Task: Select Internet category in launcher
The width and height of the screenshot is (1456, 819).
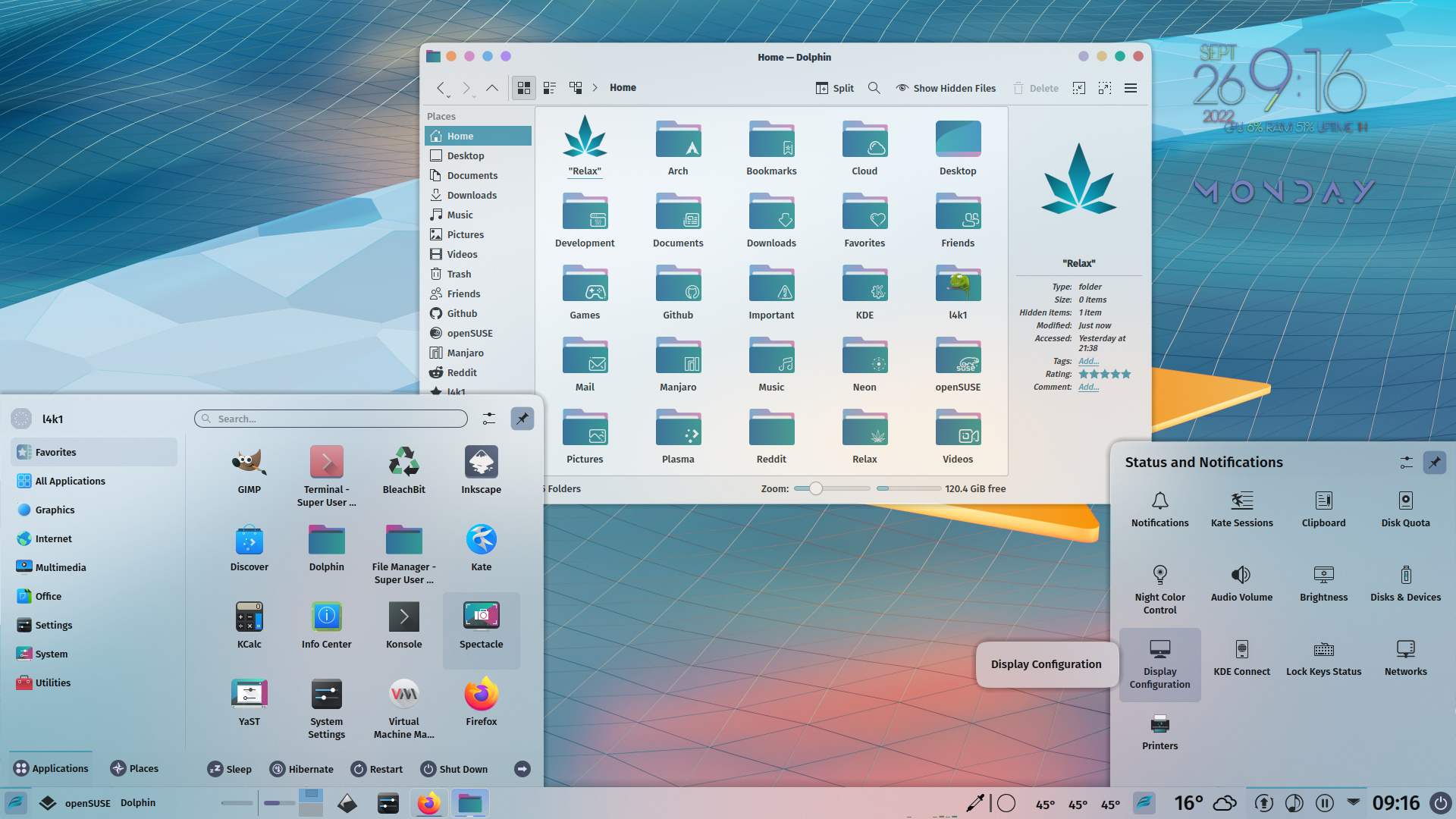Action: [x=94, y=538]
